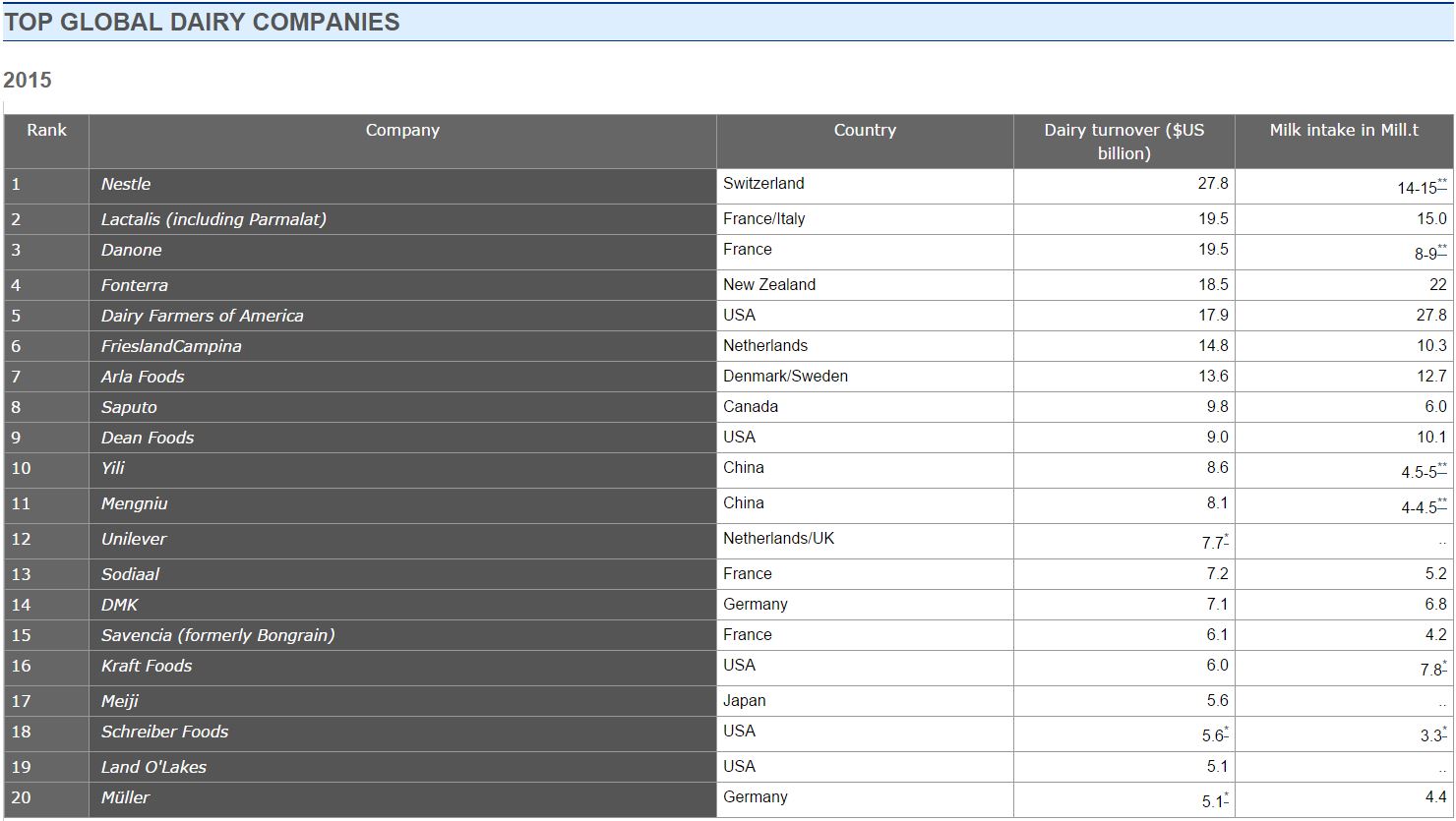Click Dairy Farmers of America's 17.9 turnover
The height and width of the screenshot is (821, 1456).
point(1213,316)
